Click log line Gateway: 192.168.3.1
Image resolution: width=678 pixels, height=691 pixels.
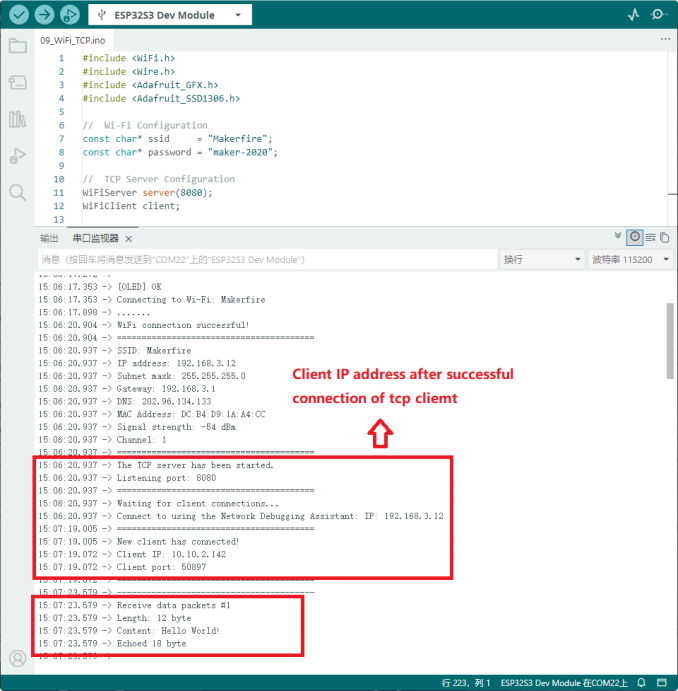[x=127, y=389]
